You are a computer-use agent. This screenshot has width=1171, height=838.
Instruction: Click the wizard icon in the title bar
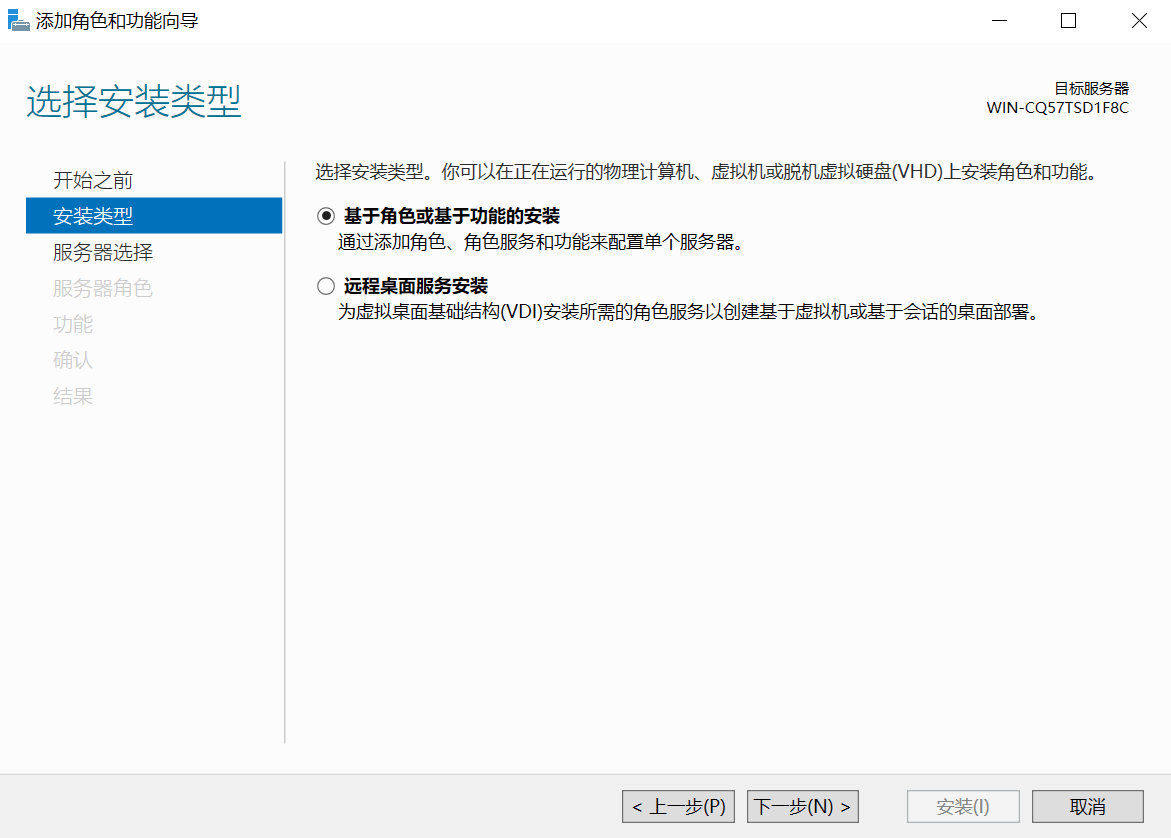19,20
